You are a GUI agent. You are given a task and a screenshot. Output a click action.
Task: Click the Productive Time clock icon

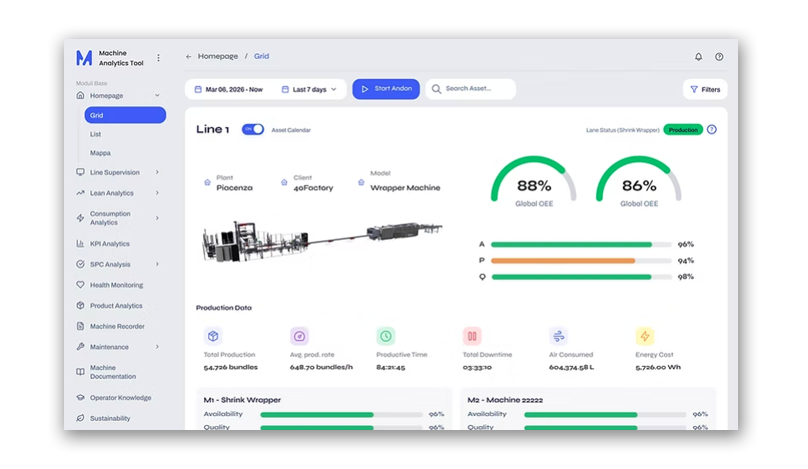click(x=385, y=336)
